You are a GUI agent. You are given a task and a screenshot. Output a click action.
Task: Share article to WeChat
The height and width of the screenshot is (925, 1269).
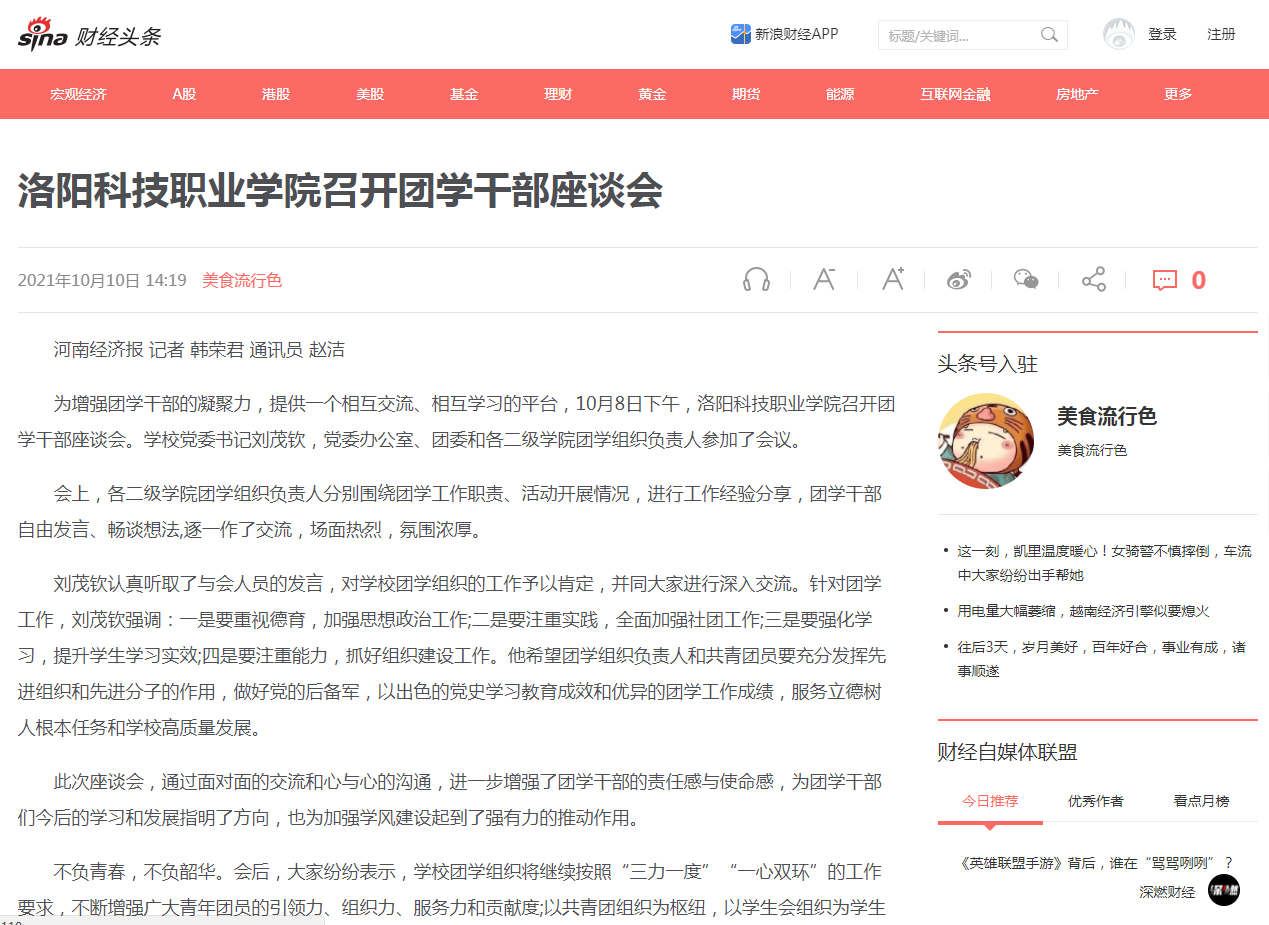(1026, 280)
